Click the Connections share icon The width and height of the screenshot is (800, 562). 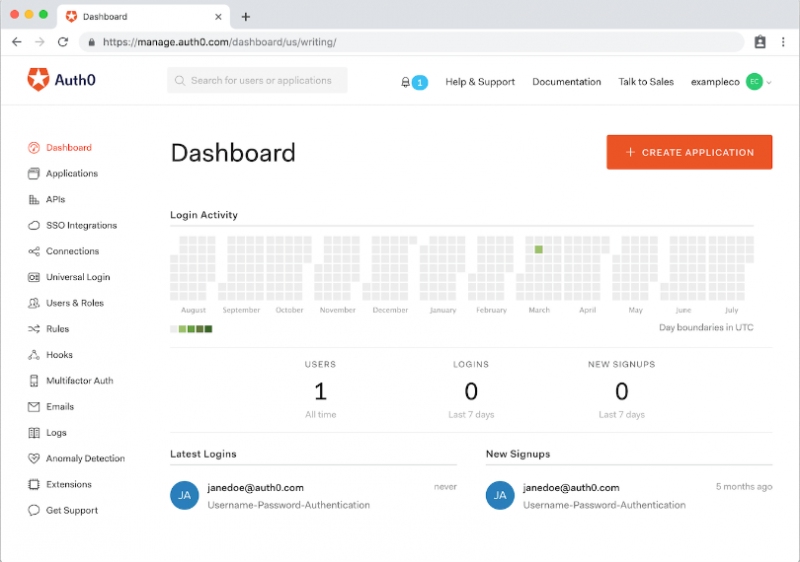tap(34, 251)
